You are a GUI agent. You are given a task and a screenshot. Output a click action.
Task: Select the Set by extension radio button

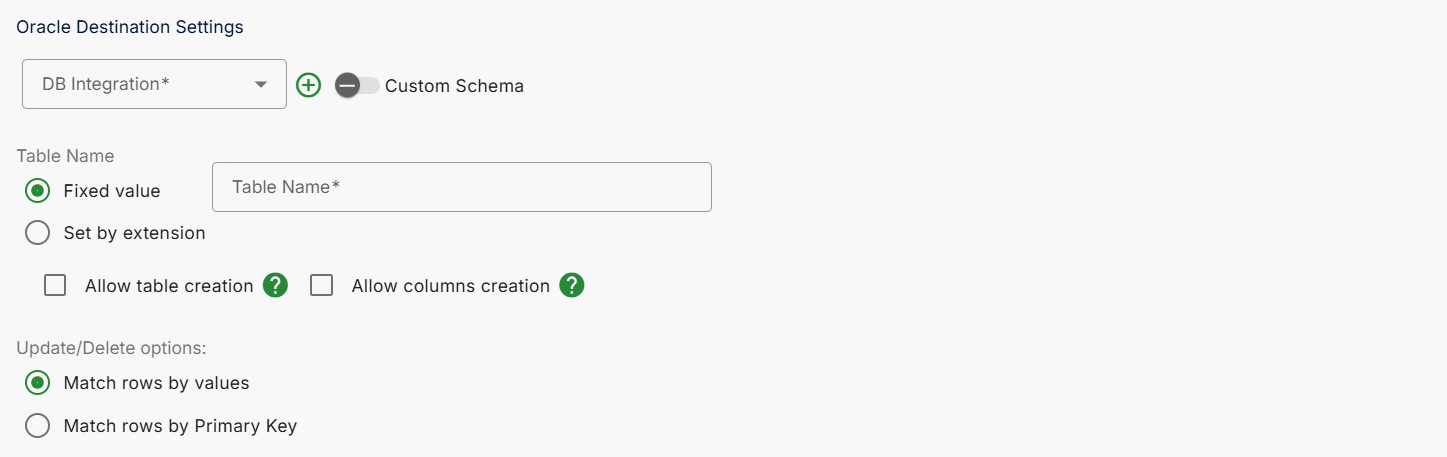coord(37,233)
